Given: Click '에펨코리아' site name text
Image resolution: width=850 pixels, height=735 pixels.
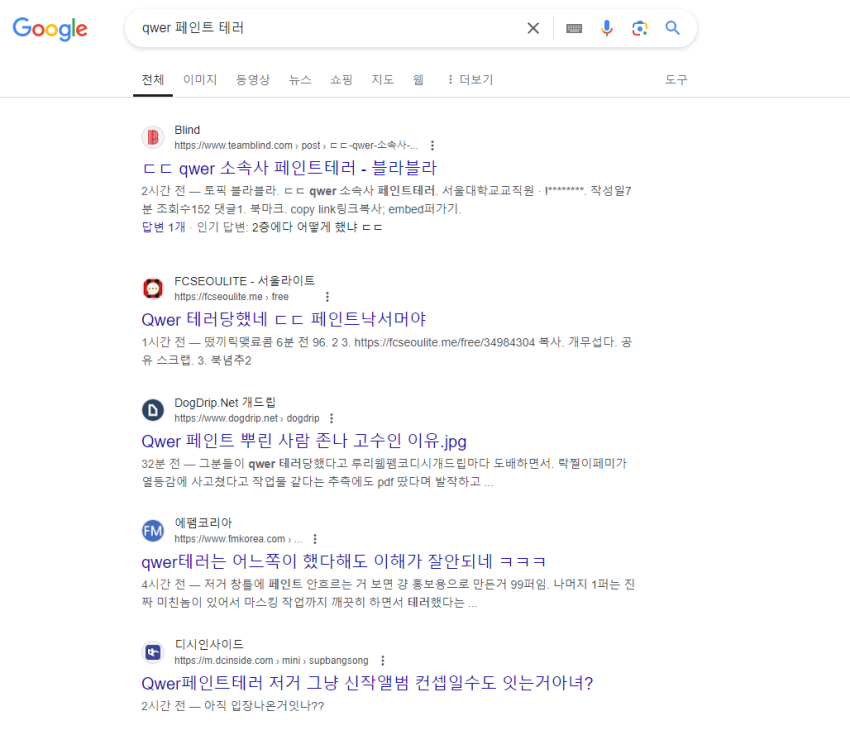Looking at the screenshot, I should point(203,523).
